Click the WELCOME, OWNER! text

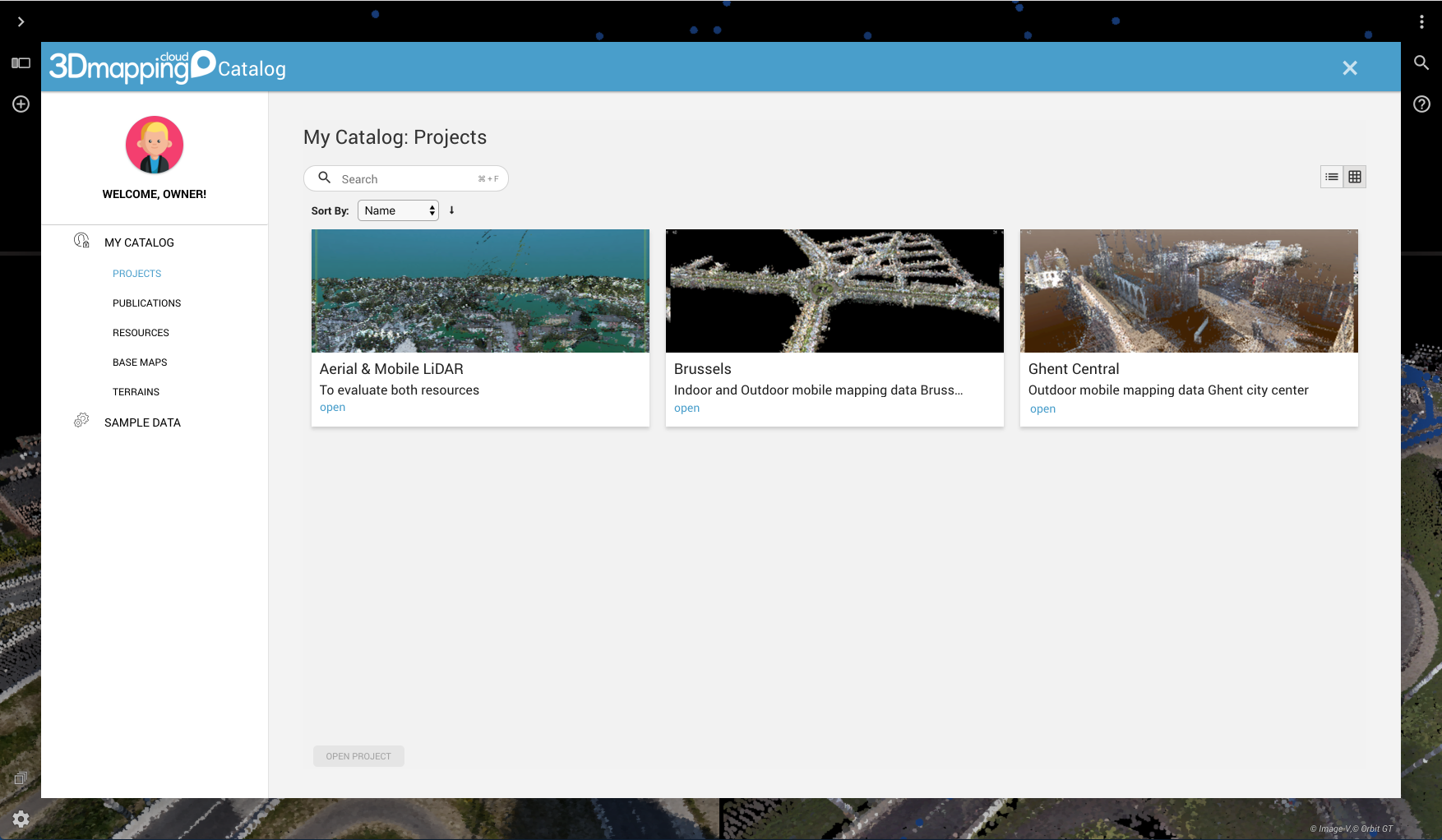tap(155, 195)
